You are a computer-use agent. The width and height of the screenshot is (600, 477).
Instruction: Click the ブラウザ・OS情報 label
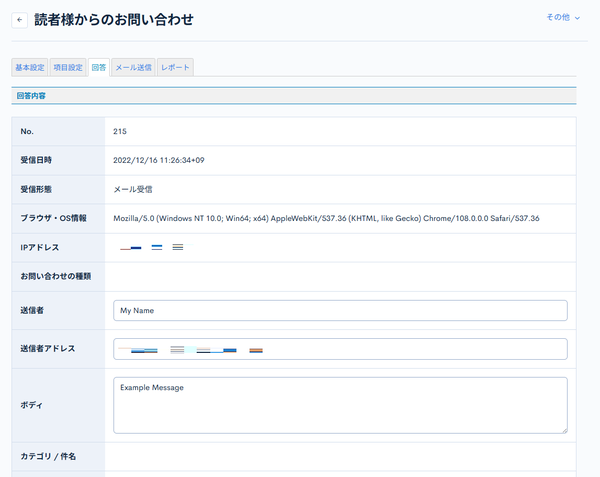pos(54,218)
